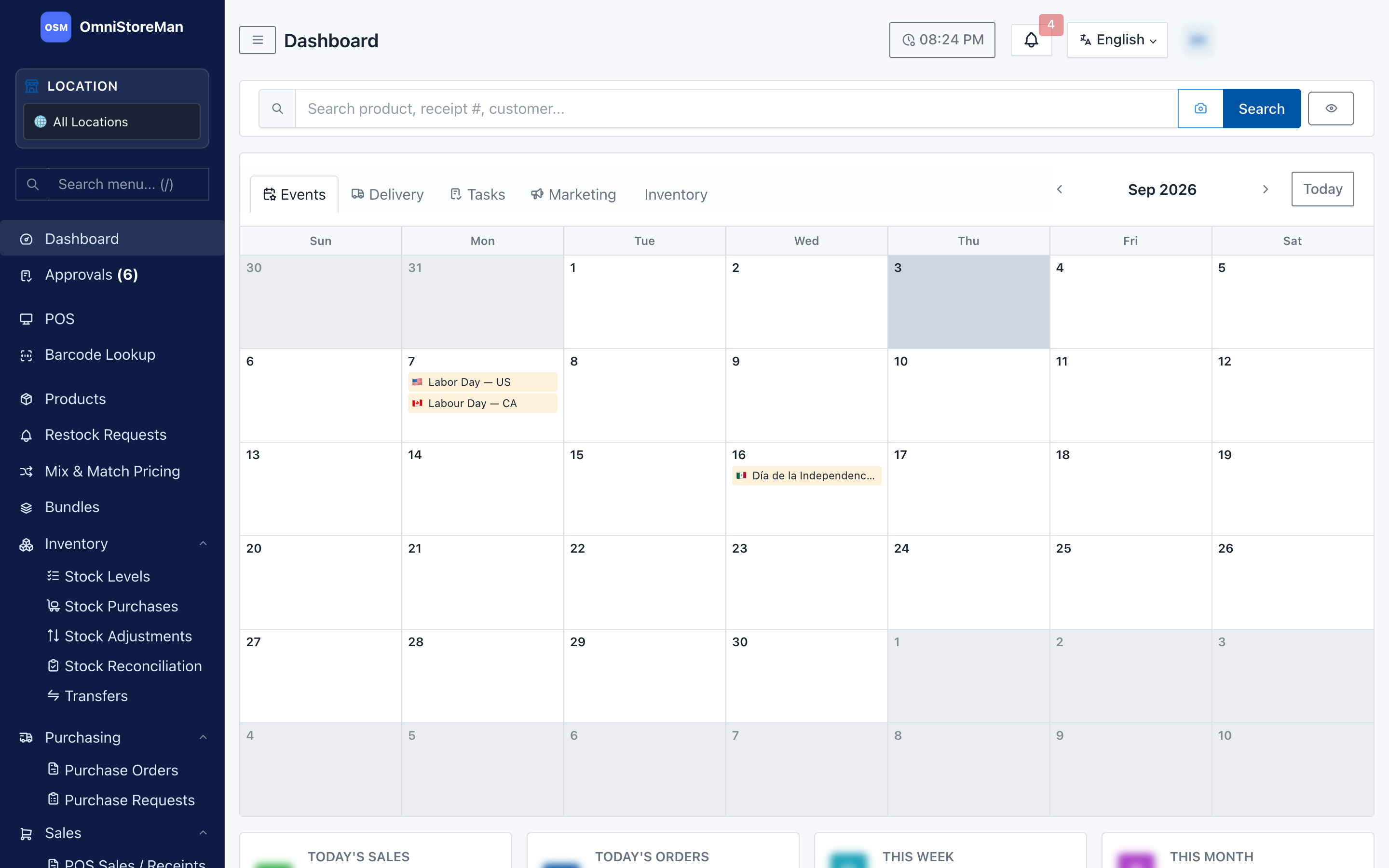Click the blue Search button
The width and height of the screenshot is (1389, 868).
[x=1262, y=108]
